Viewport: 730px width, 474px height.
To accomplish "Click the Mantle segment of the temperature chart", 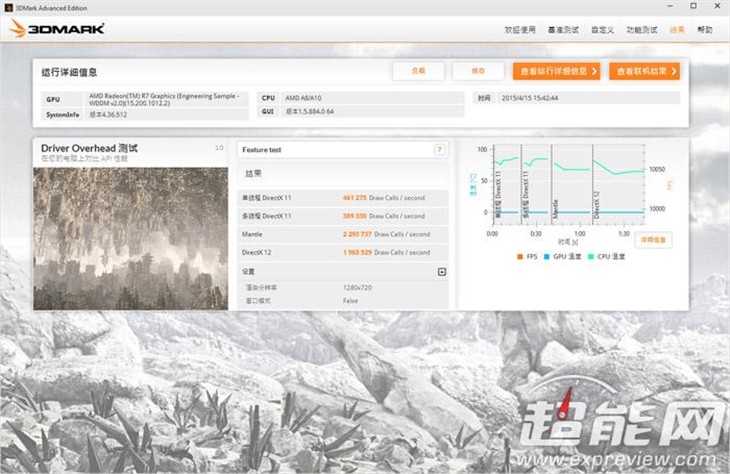I will tap(572, 185).
